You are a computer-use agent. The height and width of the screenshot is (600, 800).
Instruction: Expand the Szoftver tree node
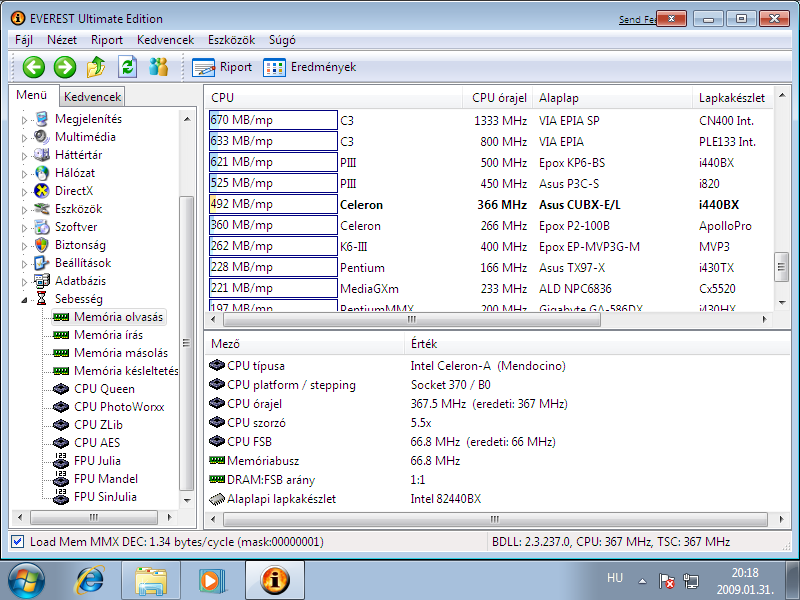(x=24, y=228)
